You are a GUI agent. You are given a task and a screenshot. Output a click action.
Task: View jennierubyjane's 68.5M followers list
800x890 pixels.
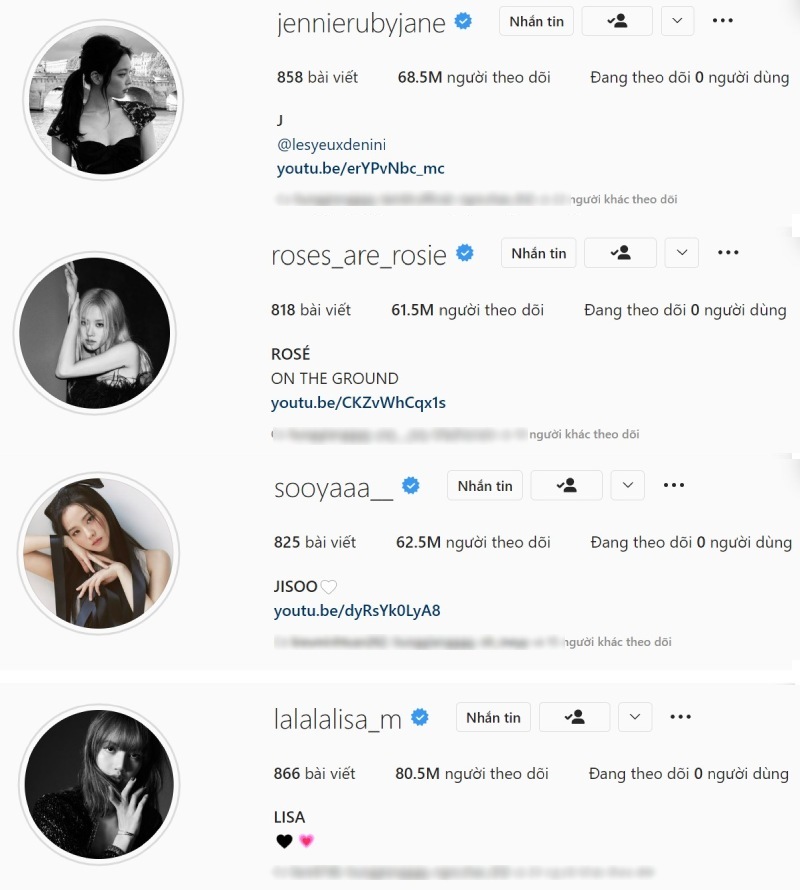pos(474,77)
